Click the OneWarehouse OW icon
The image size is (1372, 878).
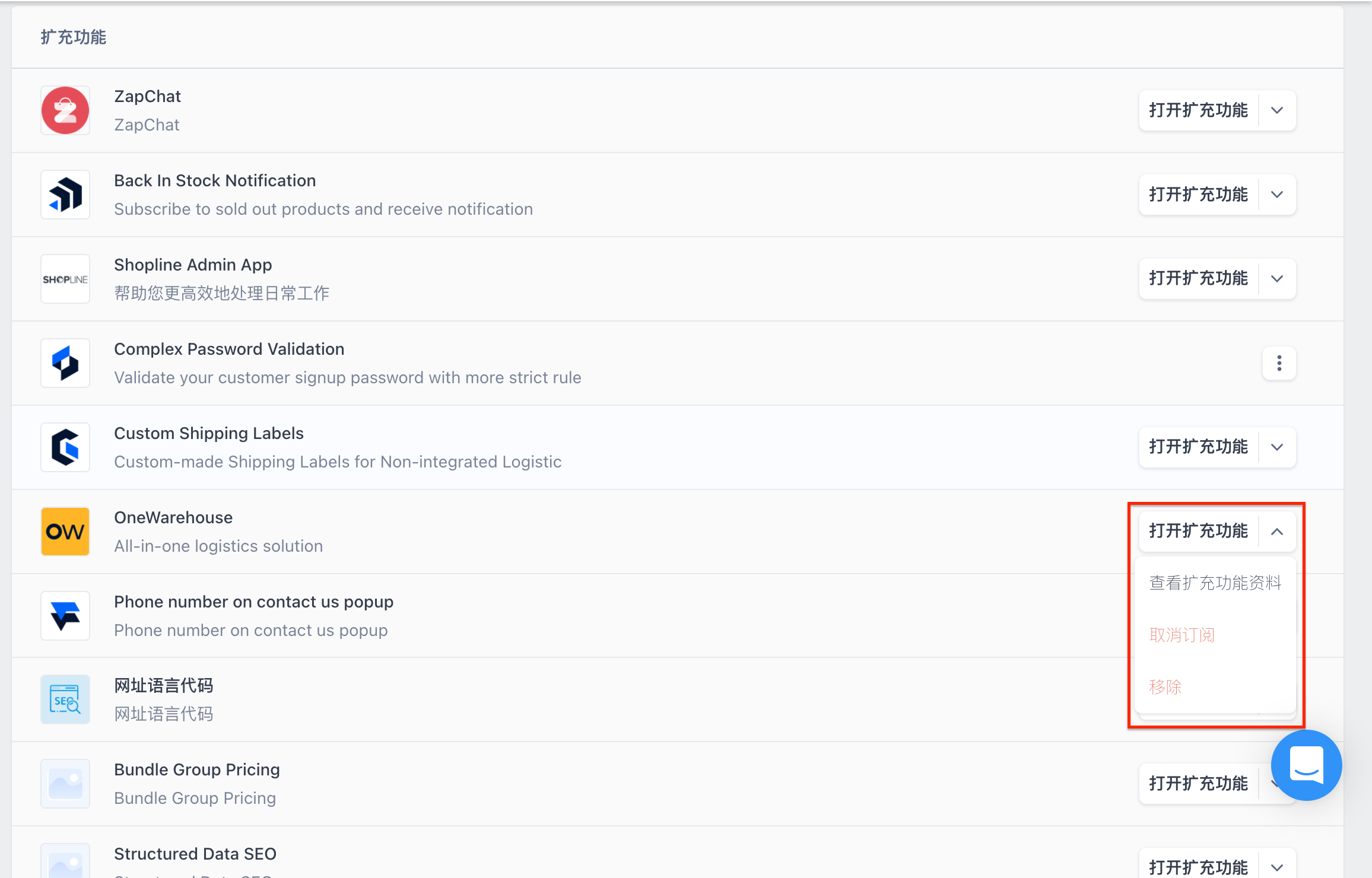coord(65,532)
